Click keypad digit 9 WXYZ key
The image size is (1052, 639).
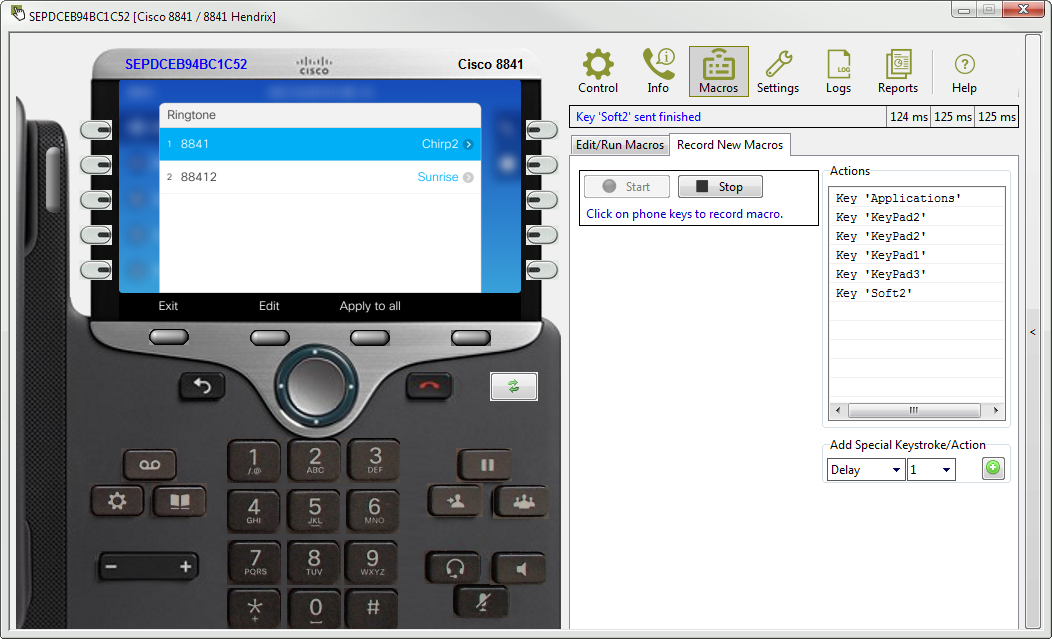coord(372,562)
